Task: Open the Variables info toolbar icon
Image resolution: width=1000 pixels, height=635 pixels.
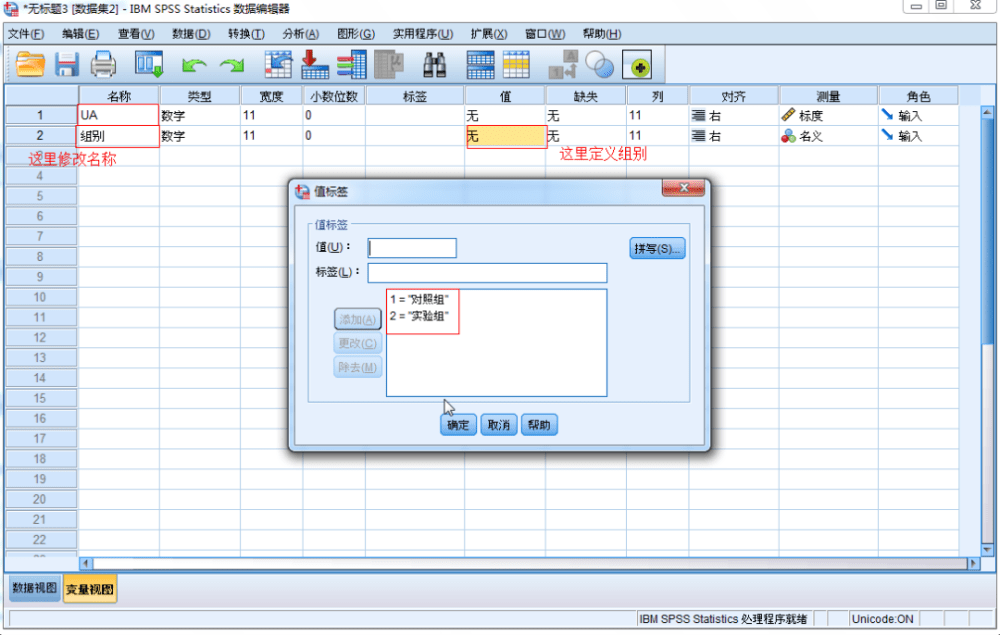Action: (351, 64)
